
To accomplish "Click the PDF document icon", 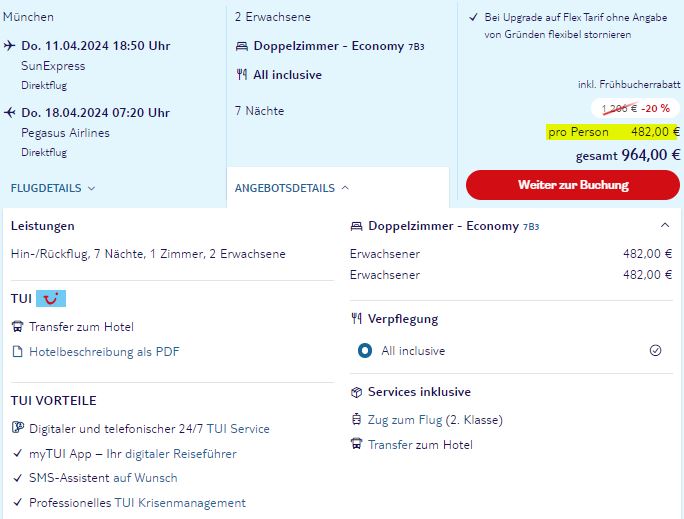I will 17,352.
